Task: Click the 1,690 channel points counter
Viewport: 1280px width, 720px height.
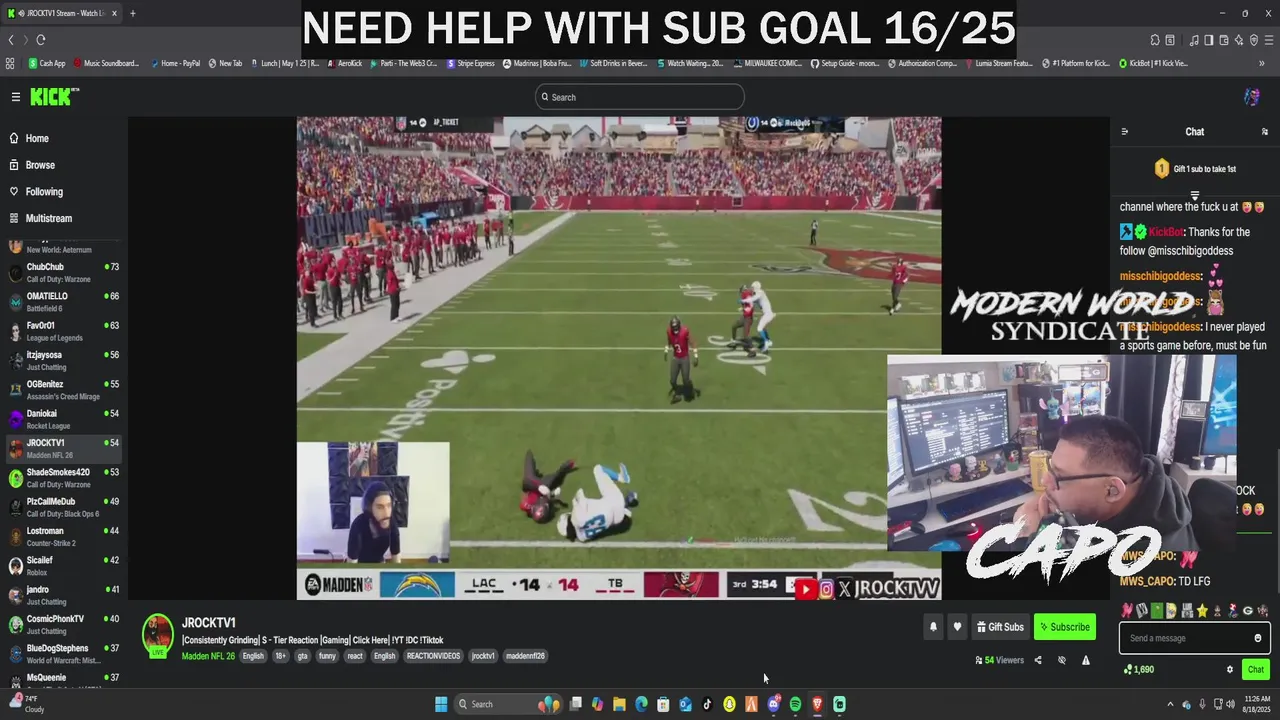Action: click(1139, 670)
